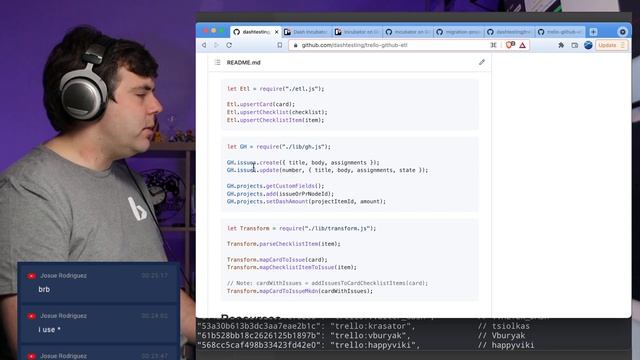Click the 'i use *' chat message
This screenshot has height=360, width=640.
coord(49,329)
